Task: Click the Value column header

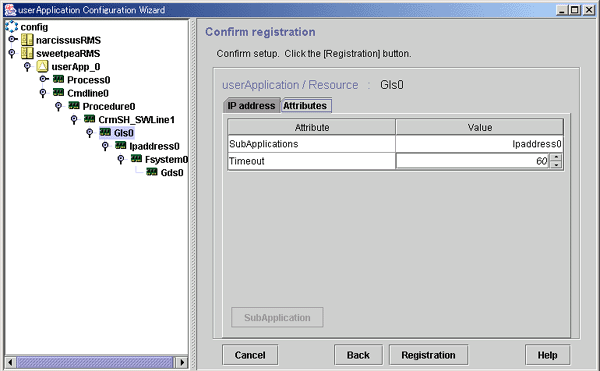Action: click(479, 127)
